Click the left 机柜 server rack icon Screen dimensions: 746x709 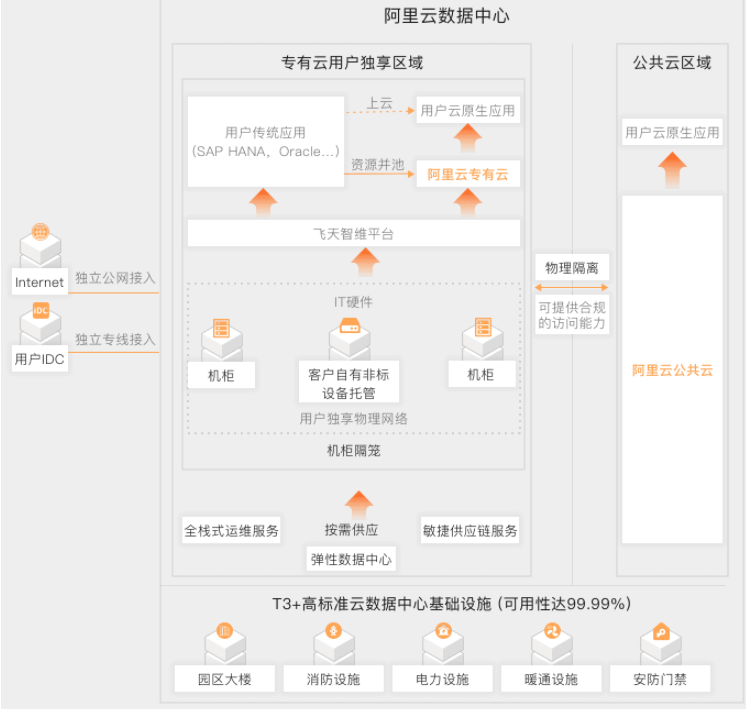[222, 328]
